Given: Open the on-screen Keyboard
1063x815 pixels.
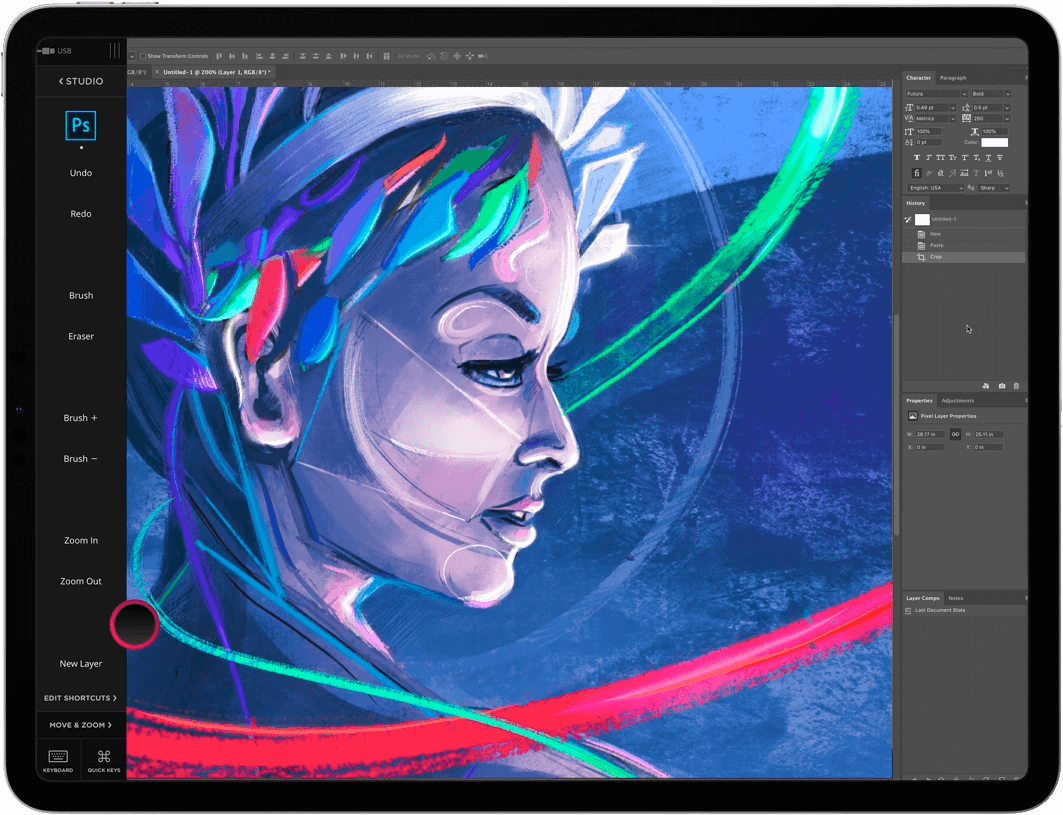Looking at the screenshot, I should (58, 760).
